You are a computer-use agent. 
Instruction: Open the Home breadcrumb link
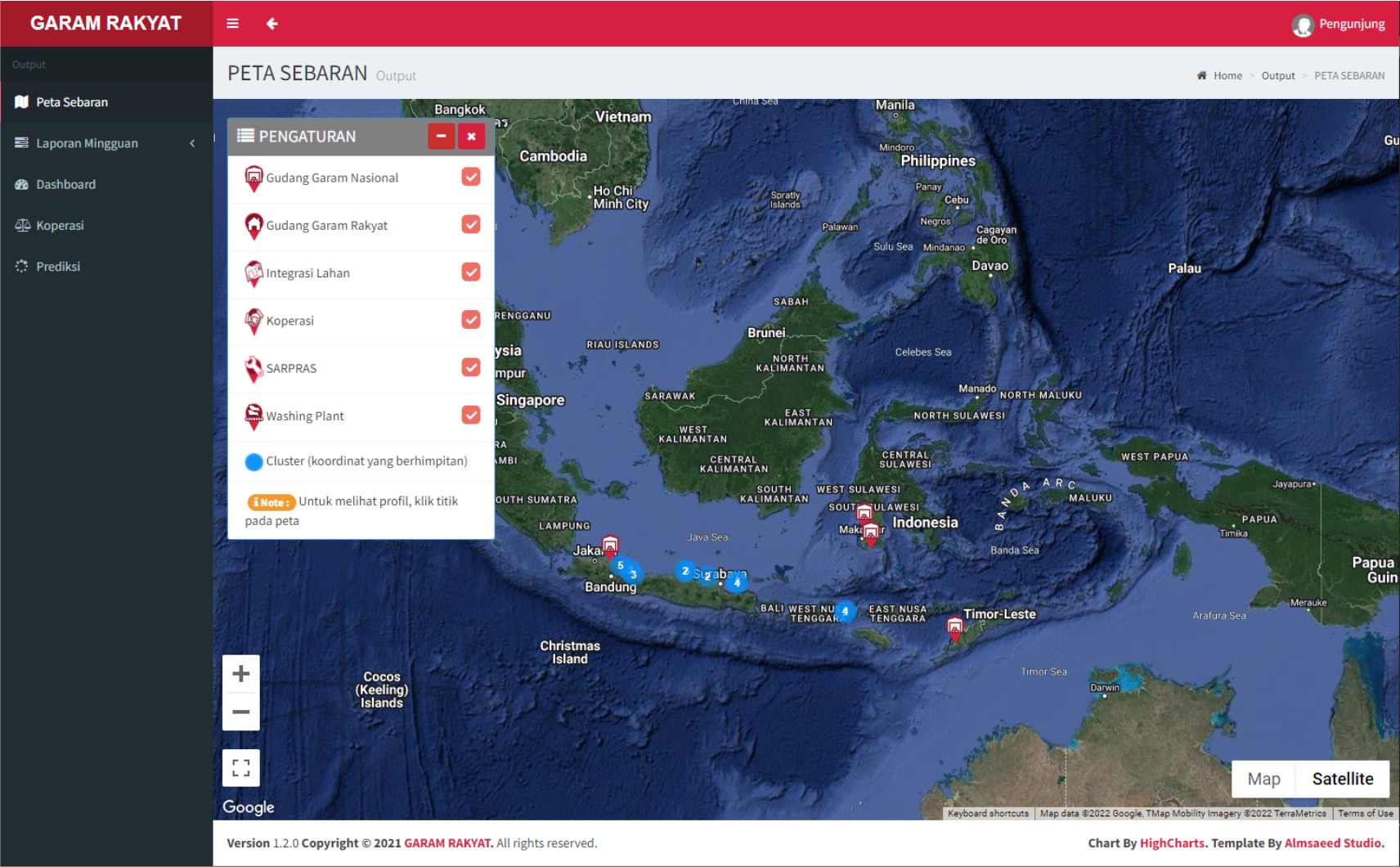[1227, 75]
